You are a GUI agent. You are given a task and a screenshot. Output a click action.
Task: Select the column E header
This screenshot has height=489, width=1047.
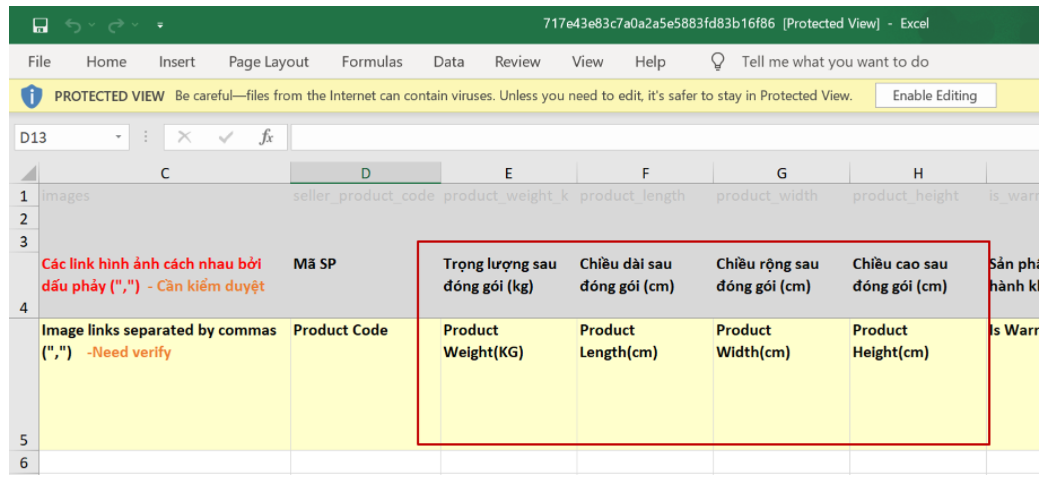[x=507, y=174]
